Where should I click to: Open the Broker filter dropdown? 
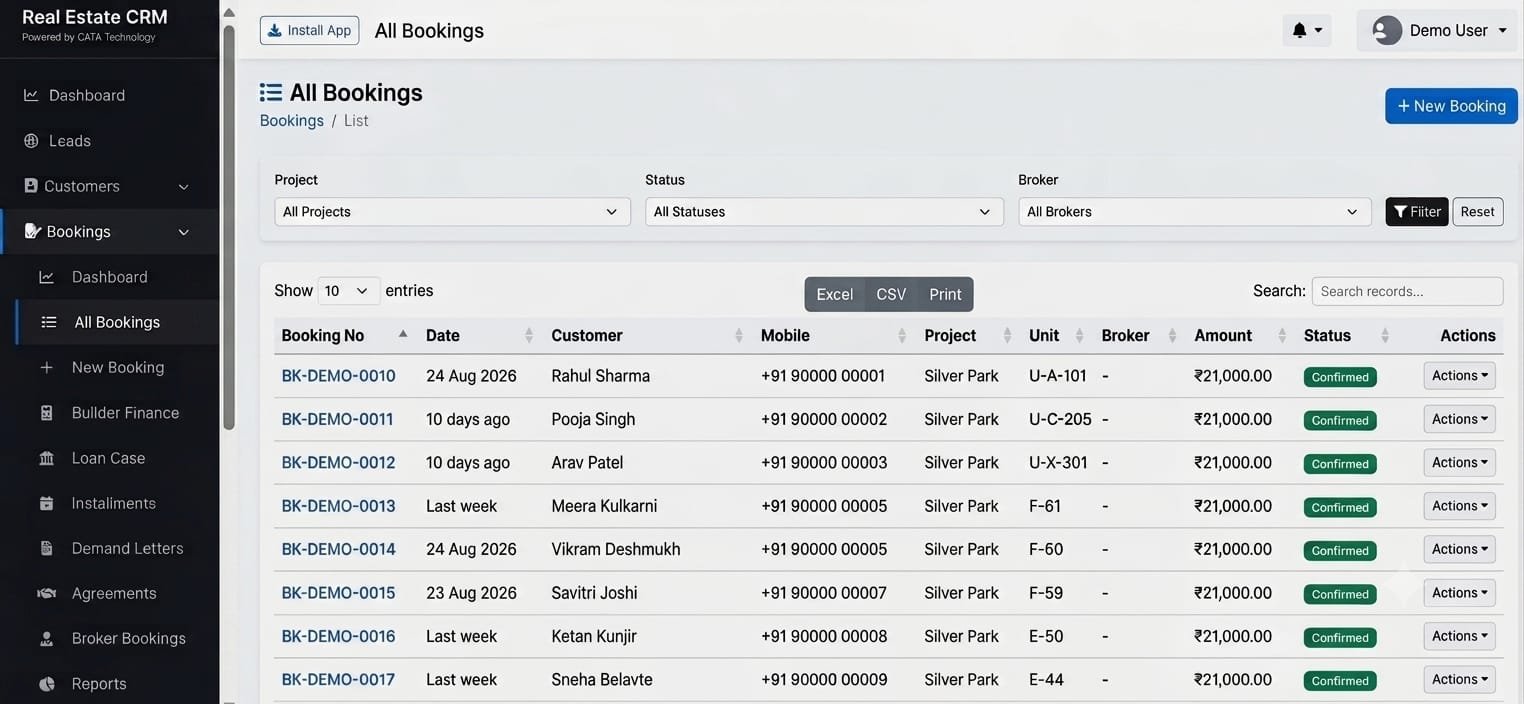tap(1194, 212)
